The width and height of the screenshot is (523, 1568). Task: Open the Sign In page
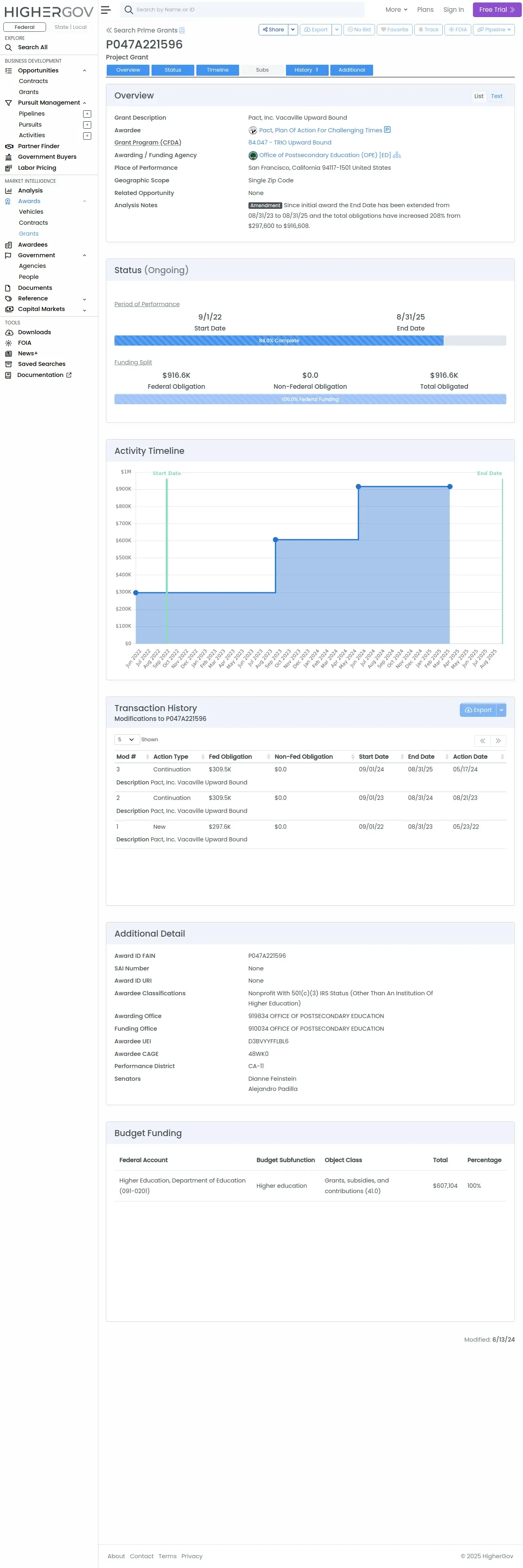click(x=454, y=10)
